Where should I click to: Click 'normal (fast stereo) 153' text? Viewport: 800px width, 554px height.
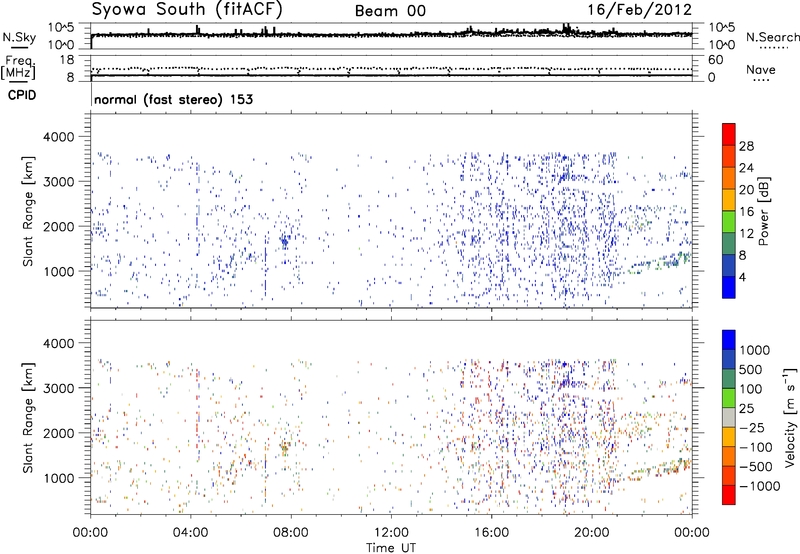[x=173, y=99]
